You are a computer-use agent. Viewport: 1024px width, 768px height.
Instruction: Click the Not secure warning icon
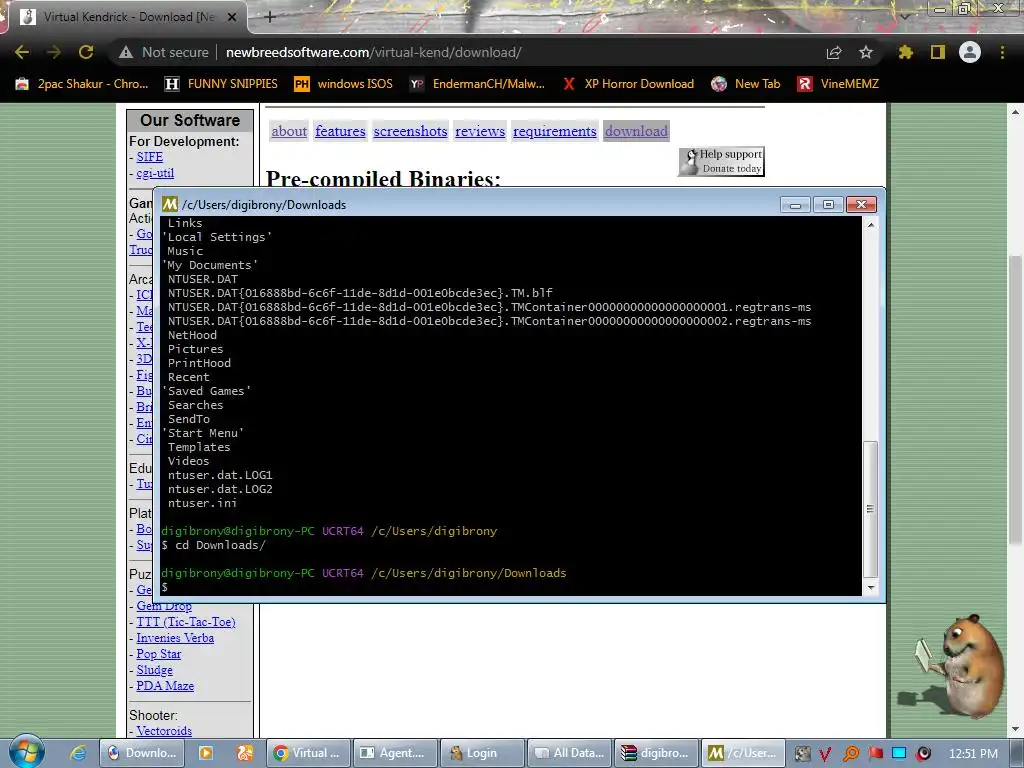pos(126,52)
